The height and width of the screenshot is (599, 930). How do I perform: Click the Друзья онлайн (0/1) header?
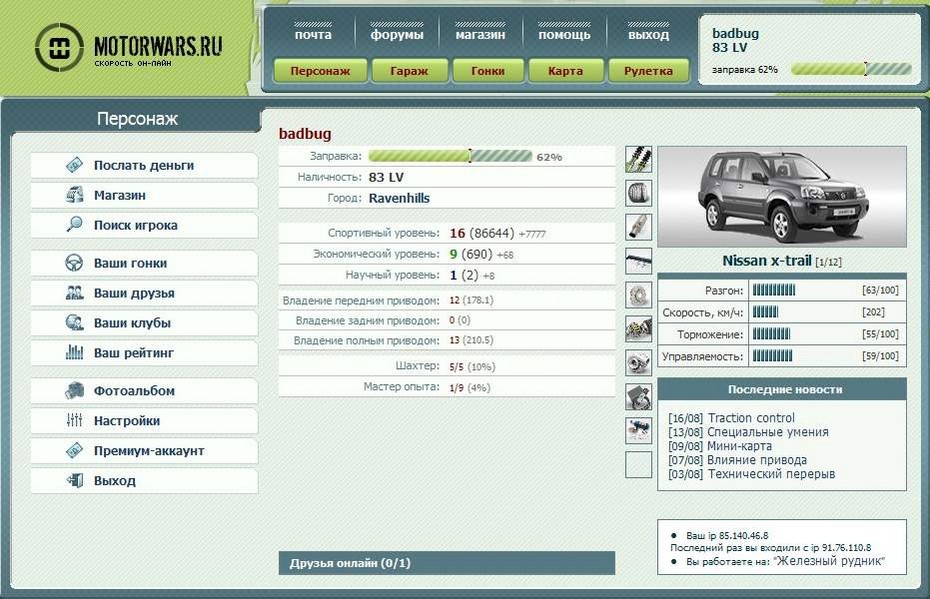[x=447, y=563]
